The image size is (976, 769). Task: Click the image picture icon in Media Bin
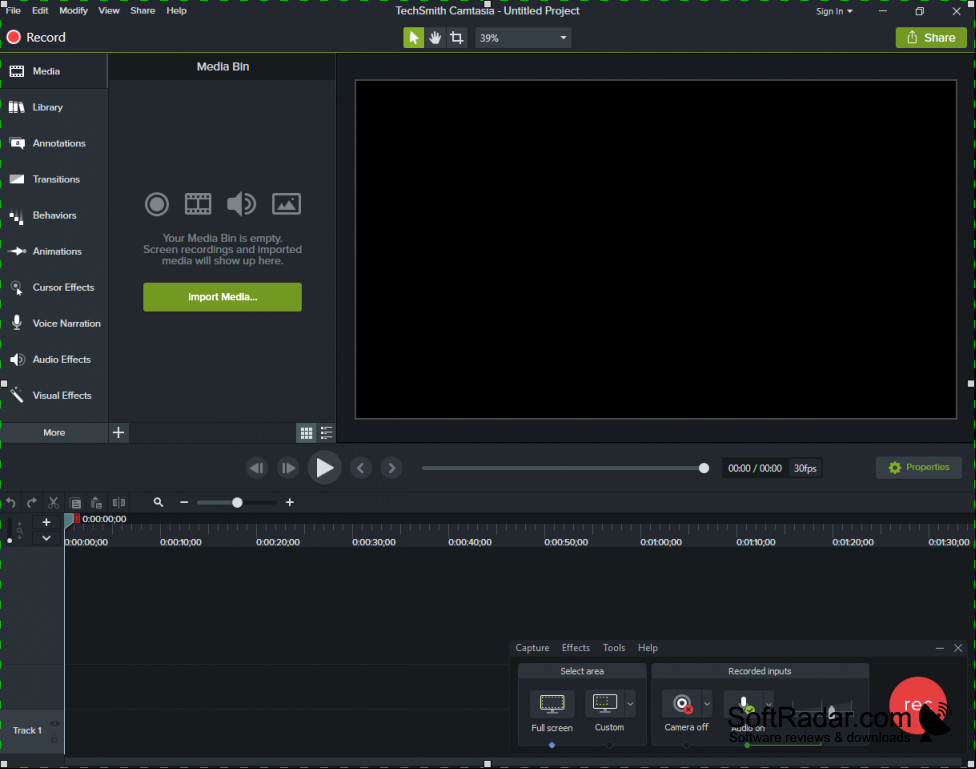tap(286, 204)
